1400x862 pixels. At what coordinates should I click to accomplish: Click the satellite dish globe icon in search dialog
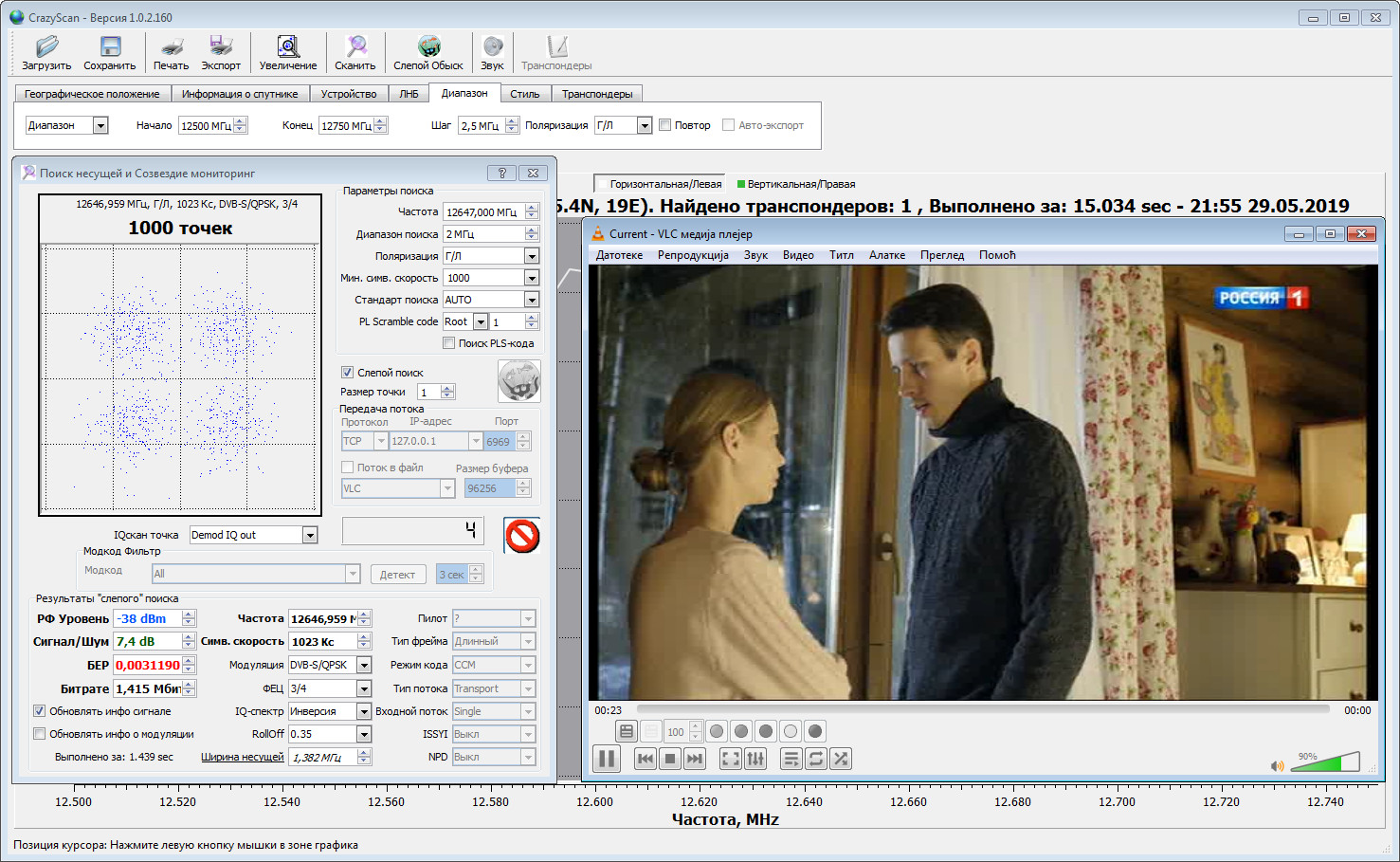[x=519, y=381]
